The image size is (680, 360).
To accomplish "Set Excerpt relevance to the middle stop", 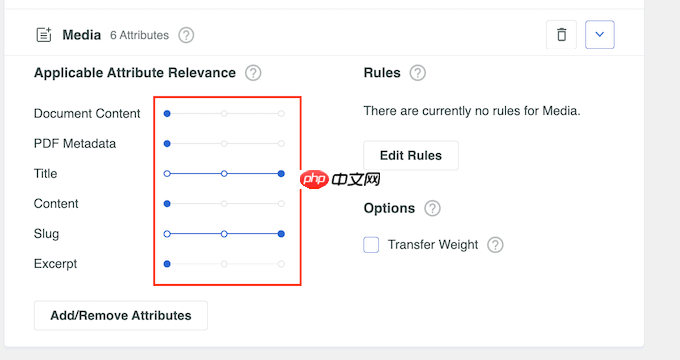I will (x=224, y=264).
